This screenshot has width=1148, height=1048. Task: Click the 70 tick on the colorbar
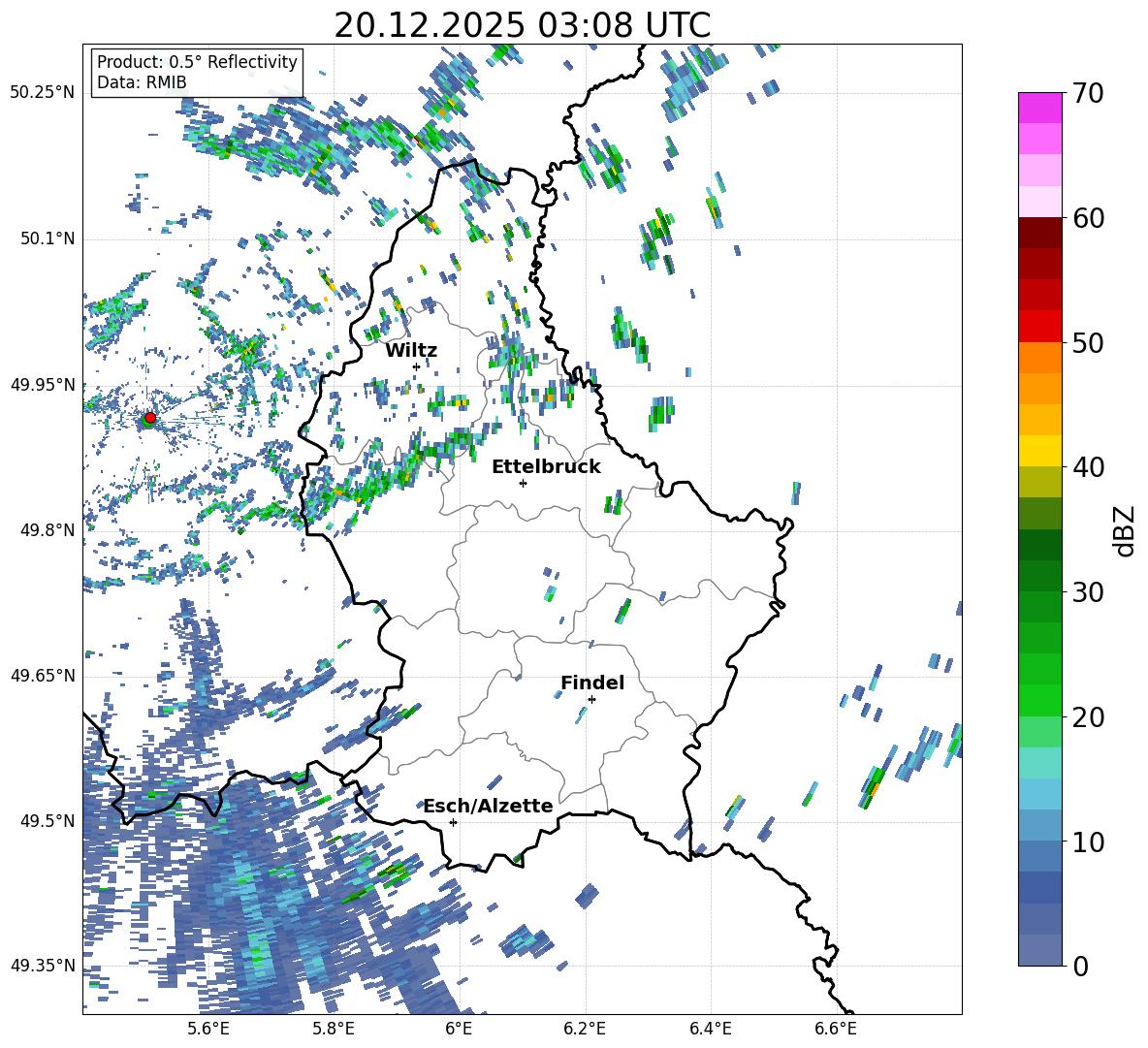1088,94
